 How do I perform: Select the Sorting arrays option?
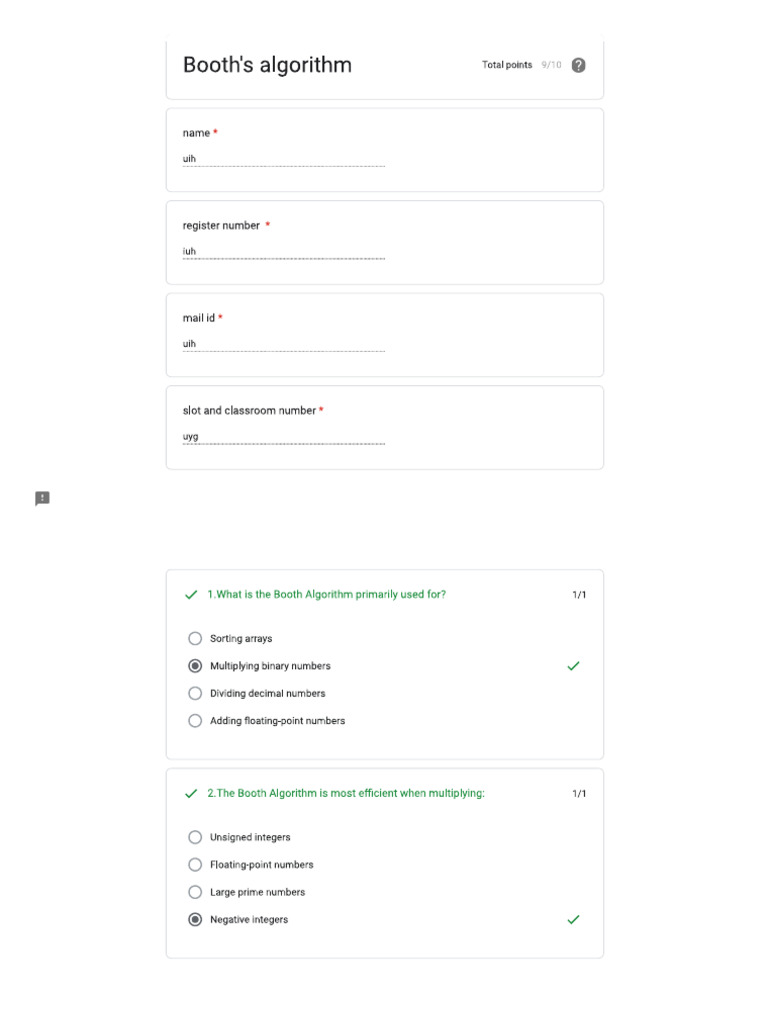(195, 639)
